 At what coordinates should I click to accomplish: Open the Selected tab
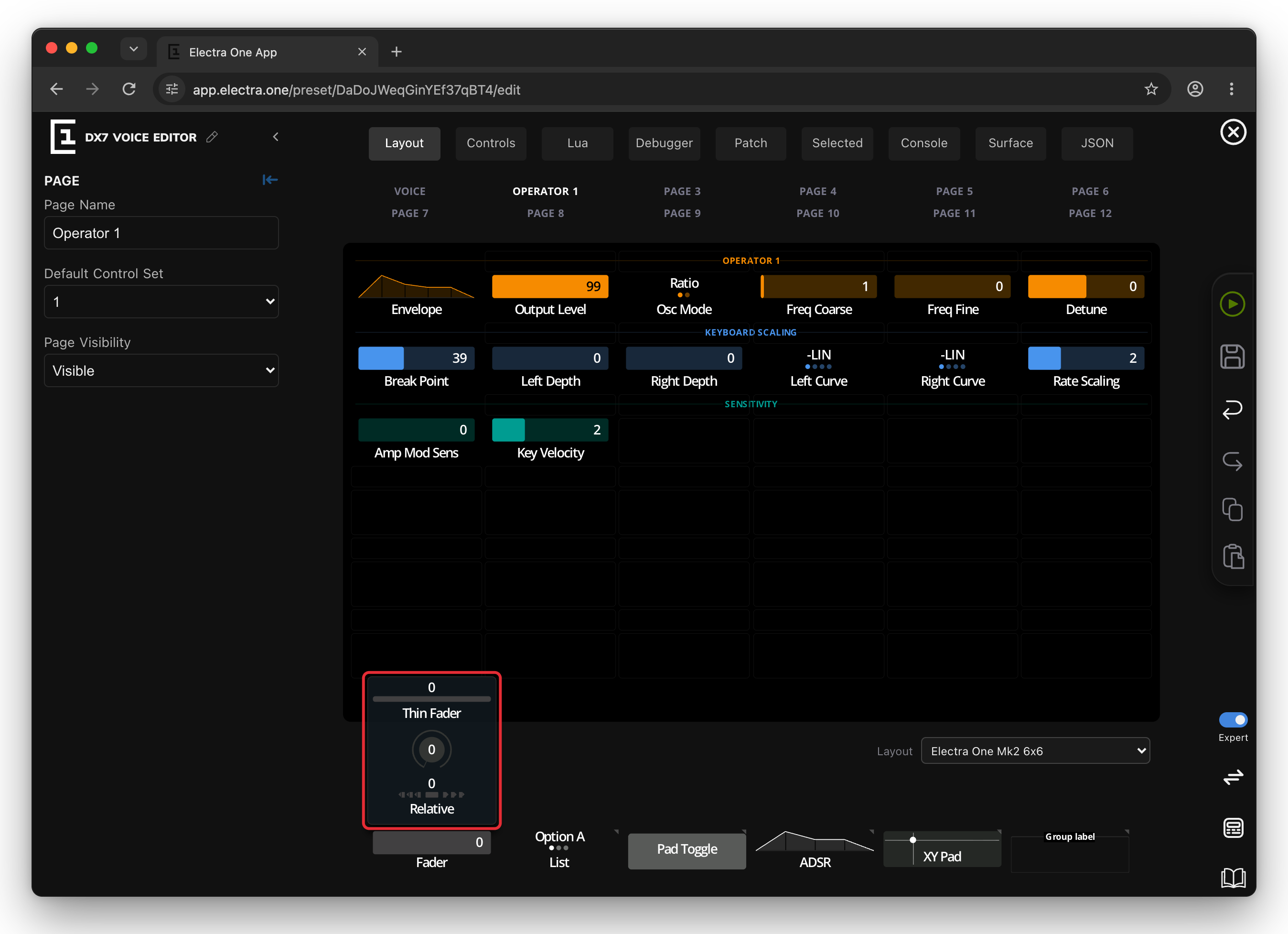(837, 143)
